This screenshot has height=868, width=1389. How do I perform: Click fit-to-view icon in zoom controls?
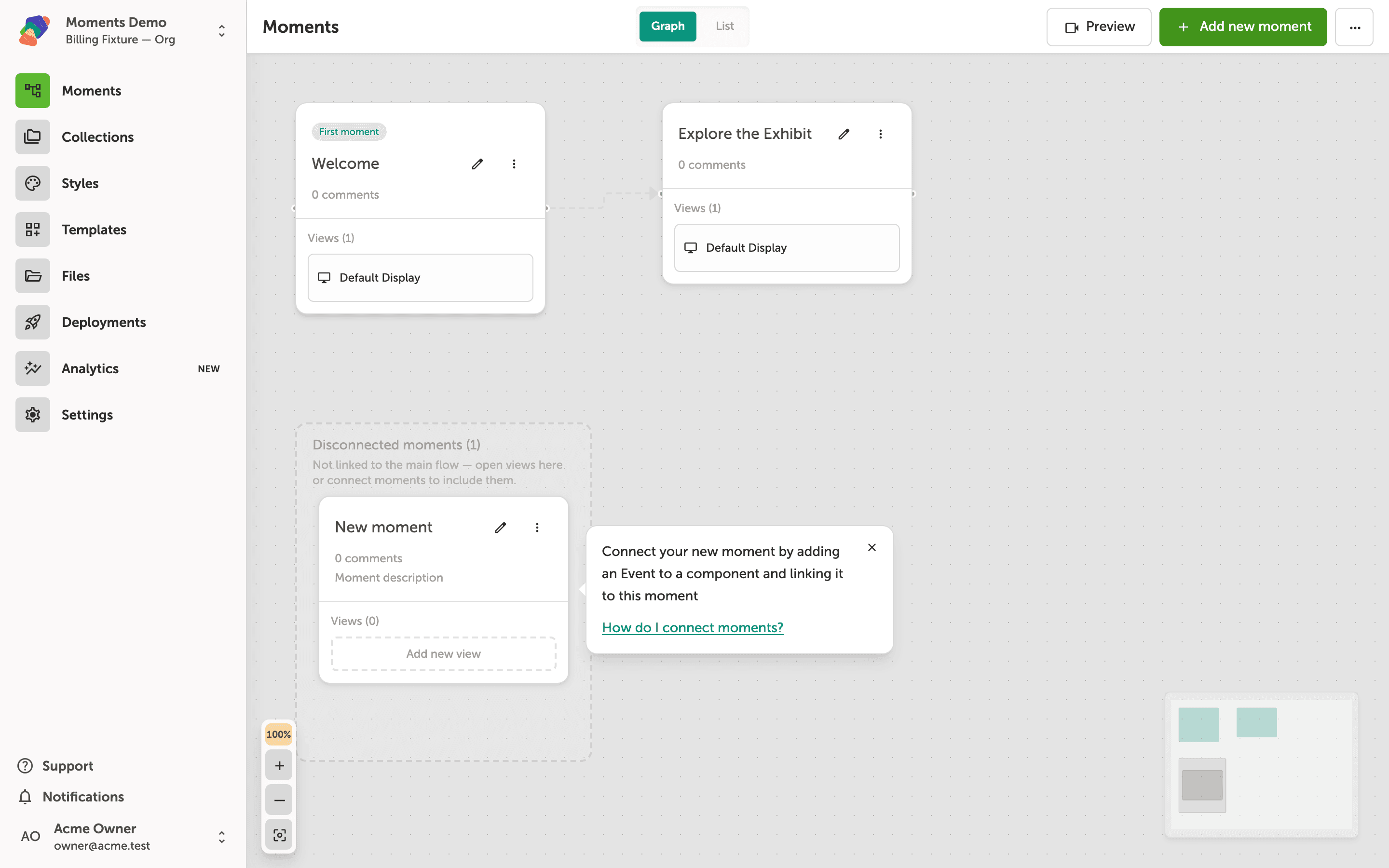(x=280, y=835)
